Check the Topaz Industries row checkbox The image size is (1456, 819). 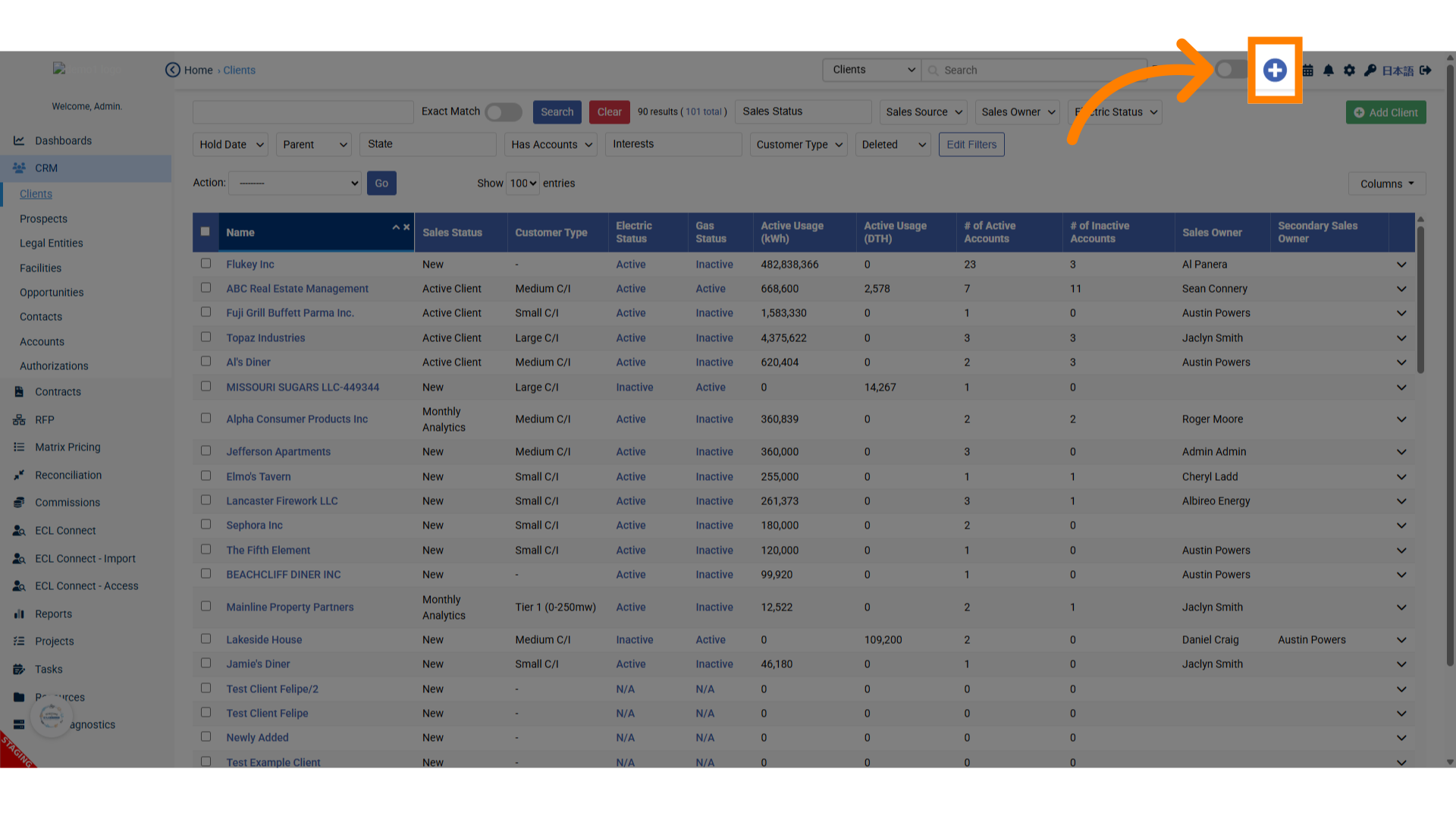206,337
